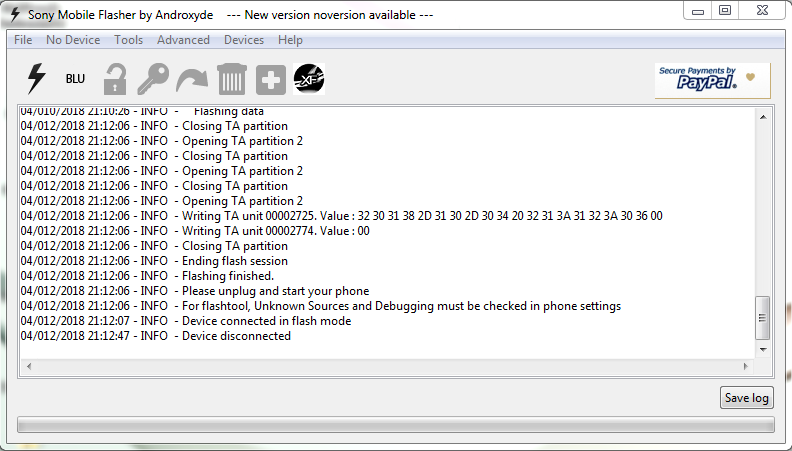Click the log's vertical scrollbar up arrow

click(763, 117)
